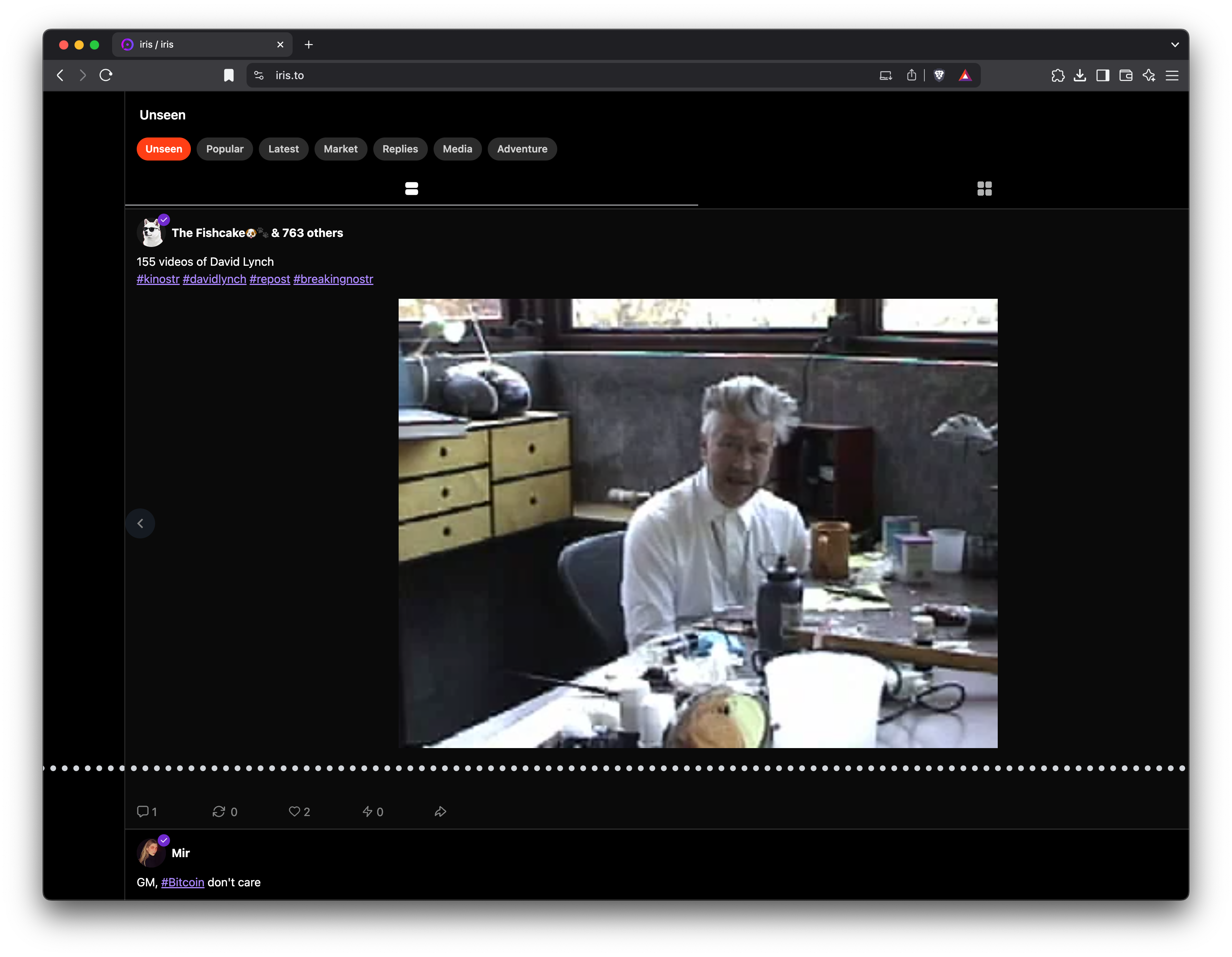Screen dimensions: 1232x957
Task: Show the Replies feed
Action: click(400, 149)
